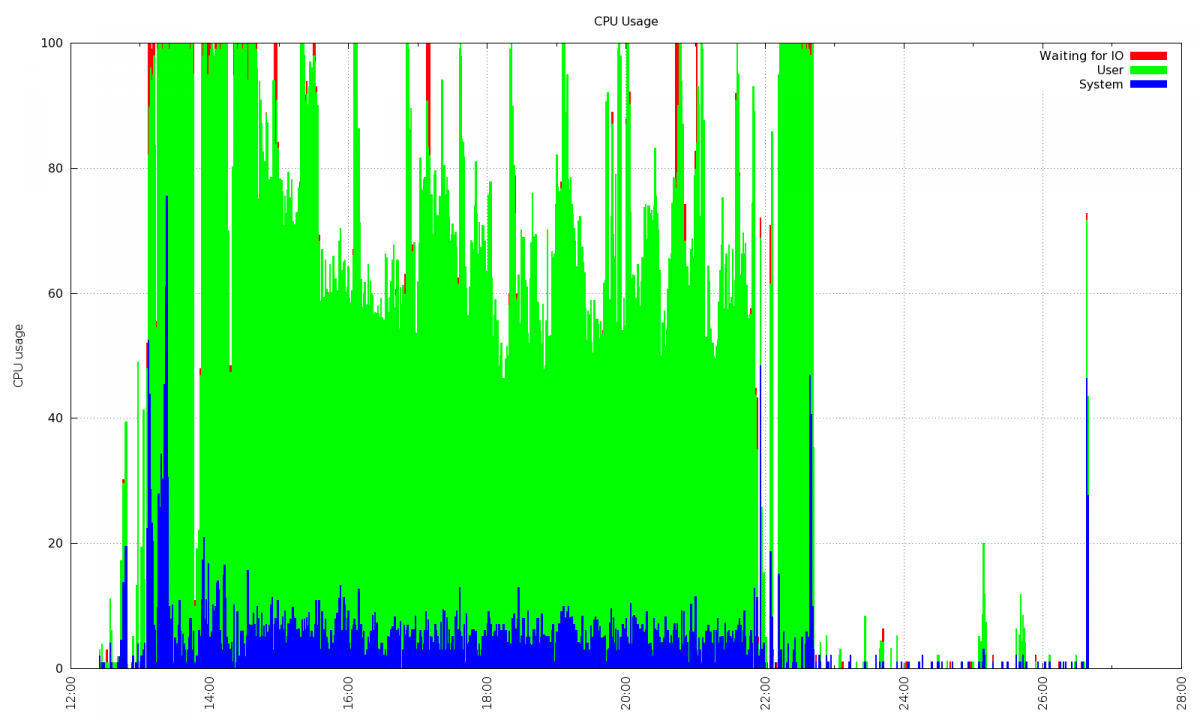Select the 24:00 time axis label

point(903,693)
